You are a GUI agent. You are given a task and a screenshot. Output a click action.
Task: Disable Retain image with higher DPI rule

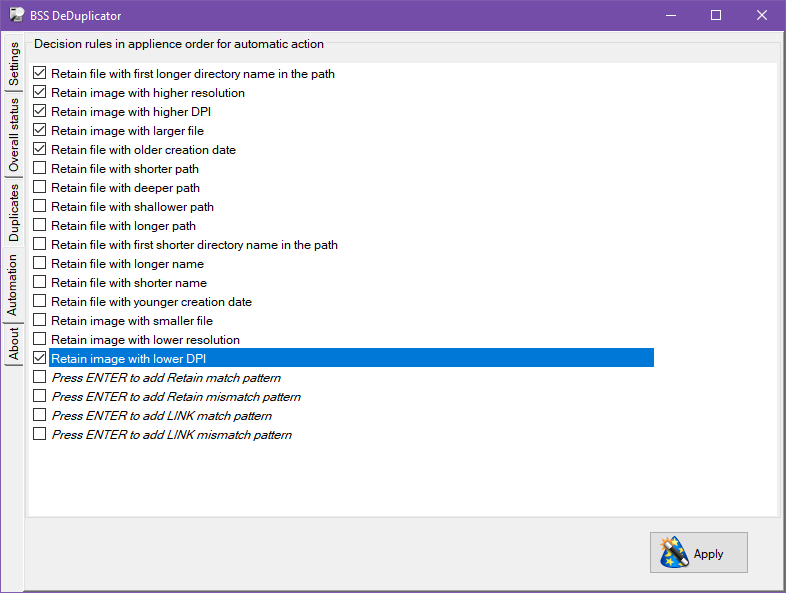(40, 112)
